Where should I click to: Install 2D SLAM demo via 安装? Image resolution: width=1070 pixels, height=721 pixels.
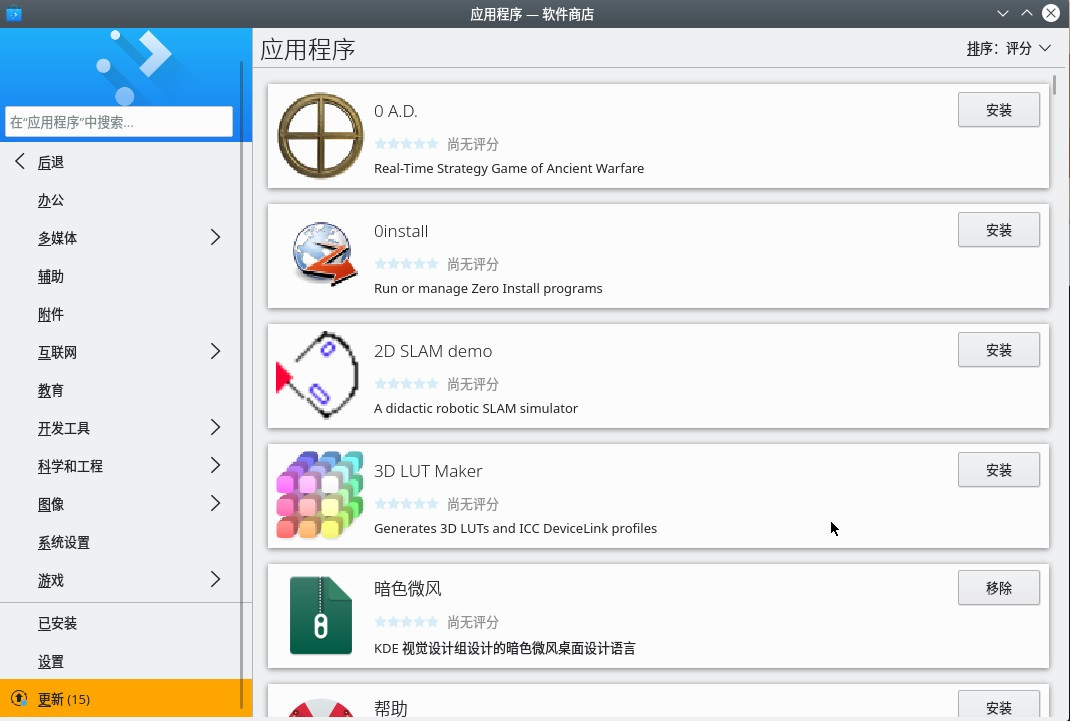(998, 350)
